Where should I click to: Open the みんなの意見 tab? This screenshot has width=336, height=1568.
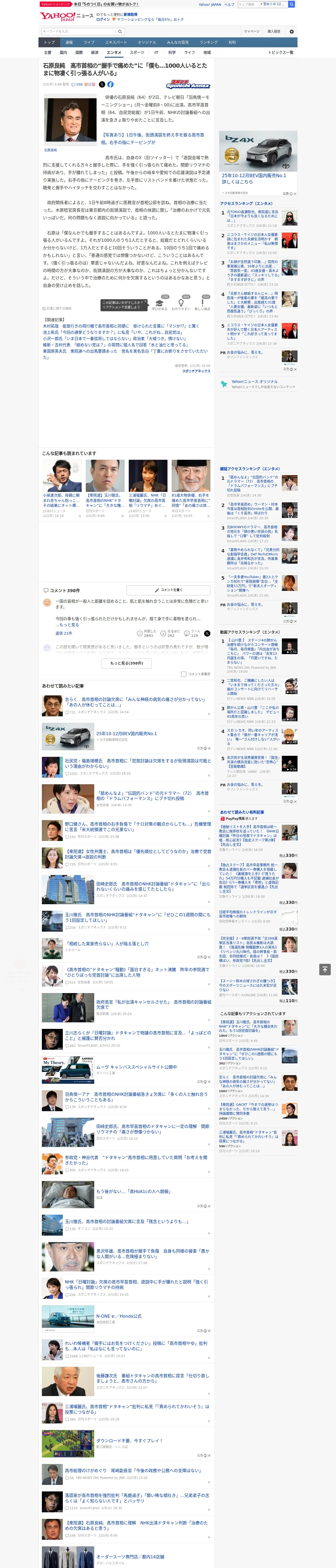pos(177,43)
